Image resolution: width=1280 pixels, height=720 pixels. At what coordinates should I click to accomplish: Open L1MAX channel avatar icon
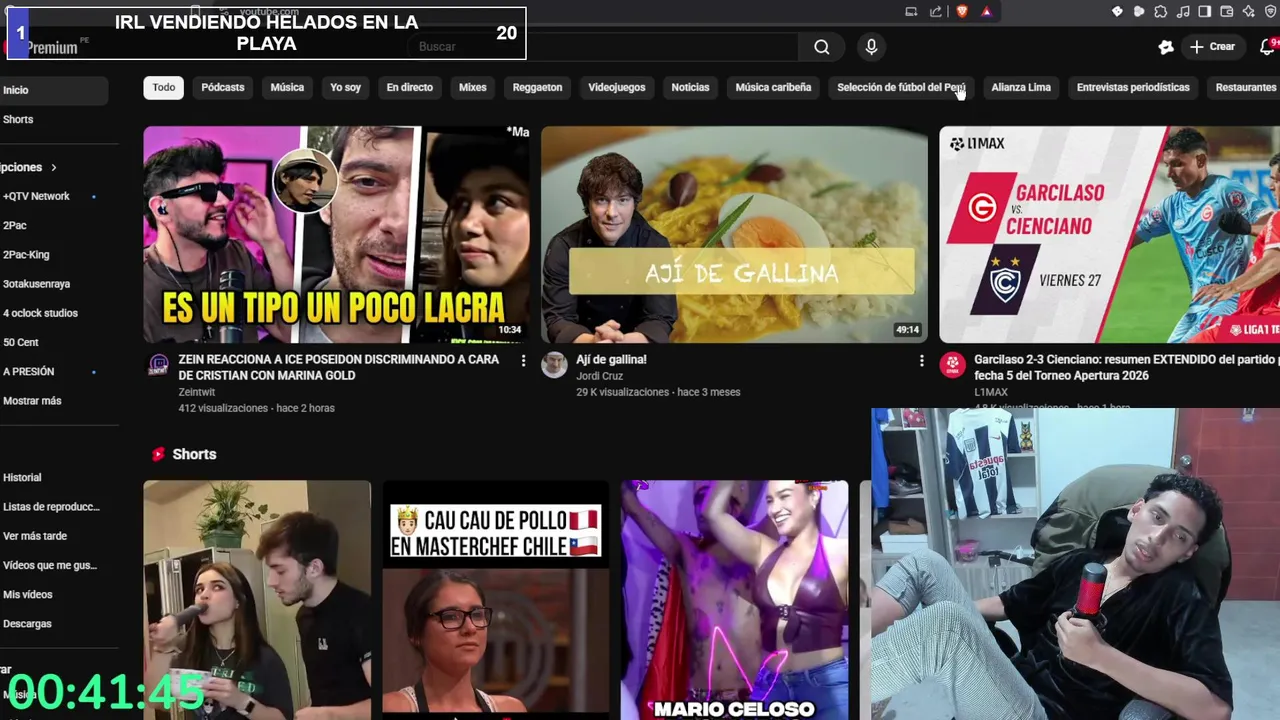[x=952, y=364]
